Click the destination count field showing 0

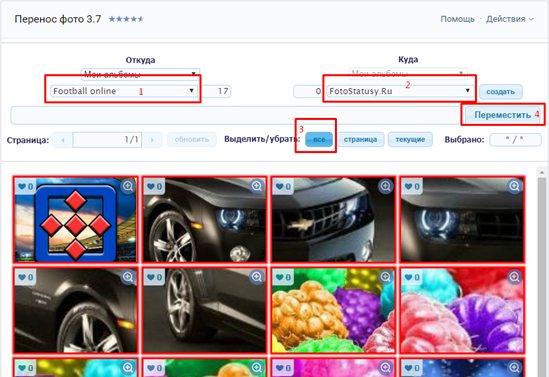tap(308, 91)
